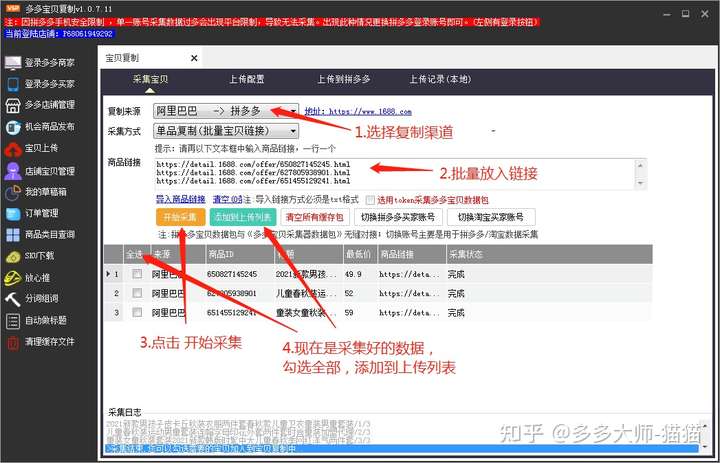720x463 pixels.
Task: Click the 分词组词 hammer icon
Action: [13, 299]
